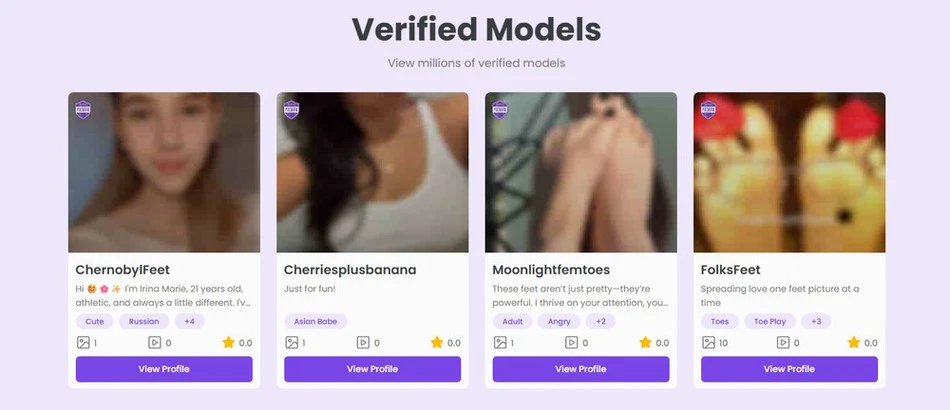Click the Cherriesplusbanana profile thumbnail
This screenshot has width=950, height=410.
click(372, 172)
